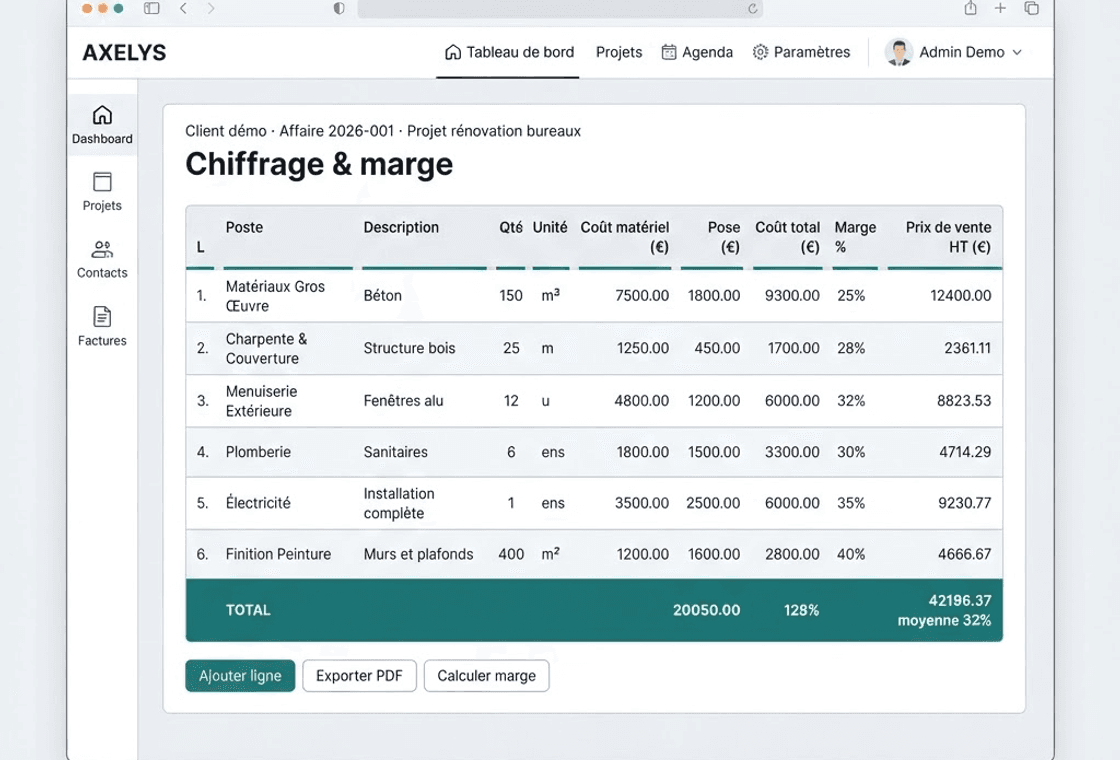Select the Charpente & Couverture cell
The height and width of the screenshot is (760, 1120).
(x=266, y=349)
